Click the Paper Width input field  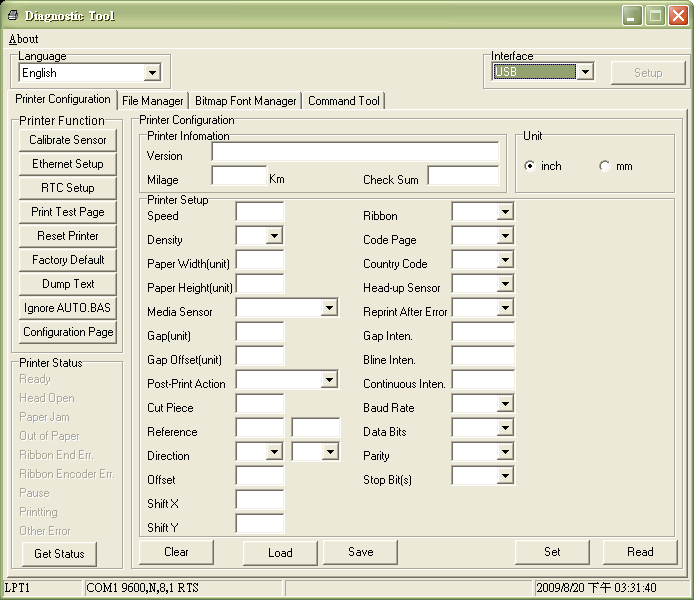tap(260, 260)
